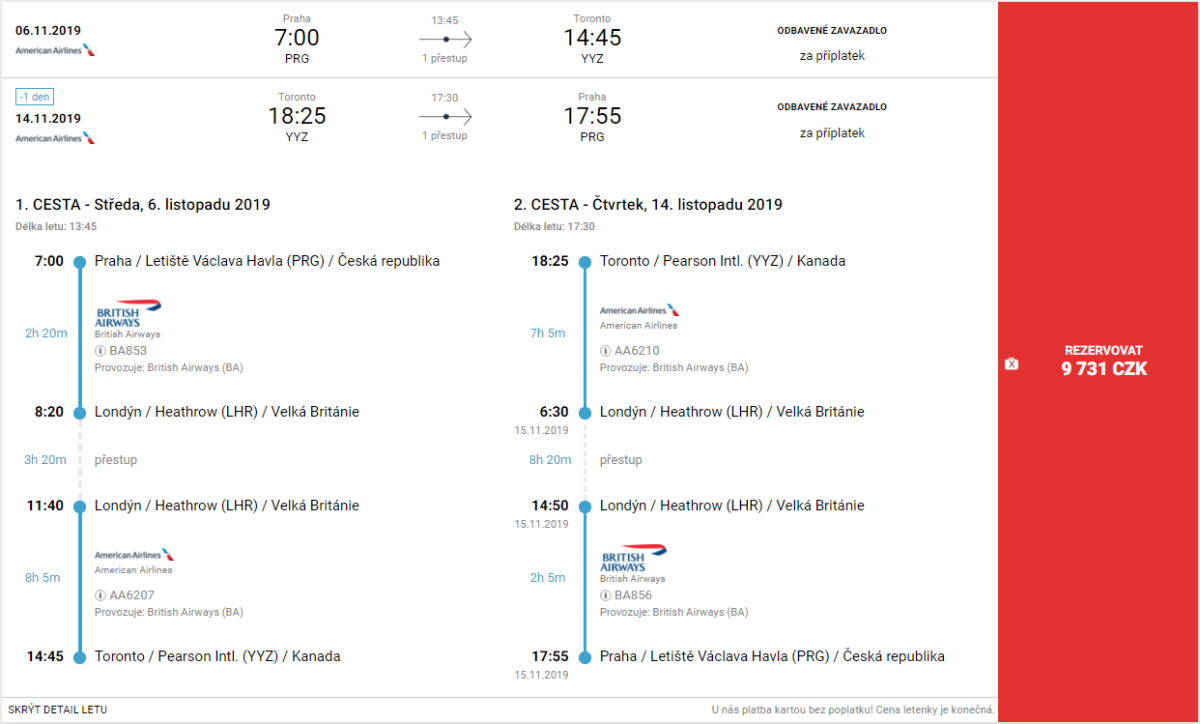Click "za příplatek" baggage text for outbound flight

831,56
